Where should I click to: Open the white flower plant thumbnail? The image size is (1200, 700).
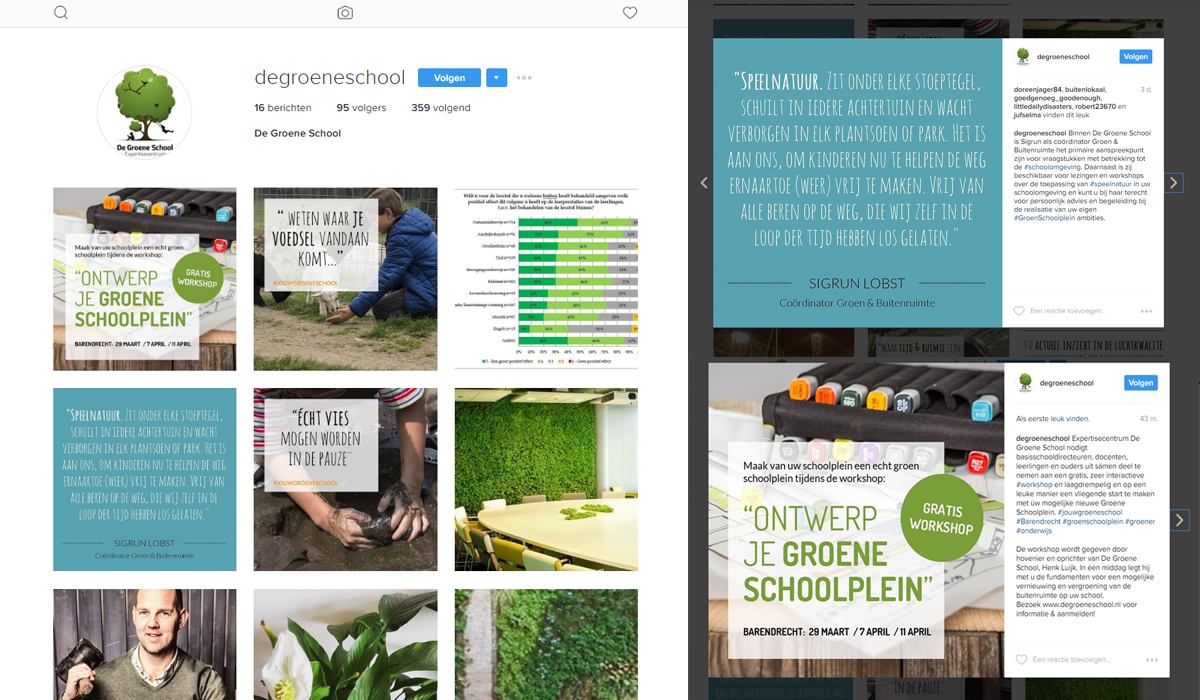(345, 644)
